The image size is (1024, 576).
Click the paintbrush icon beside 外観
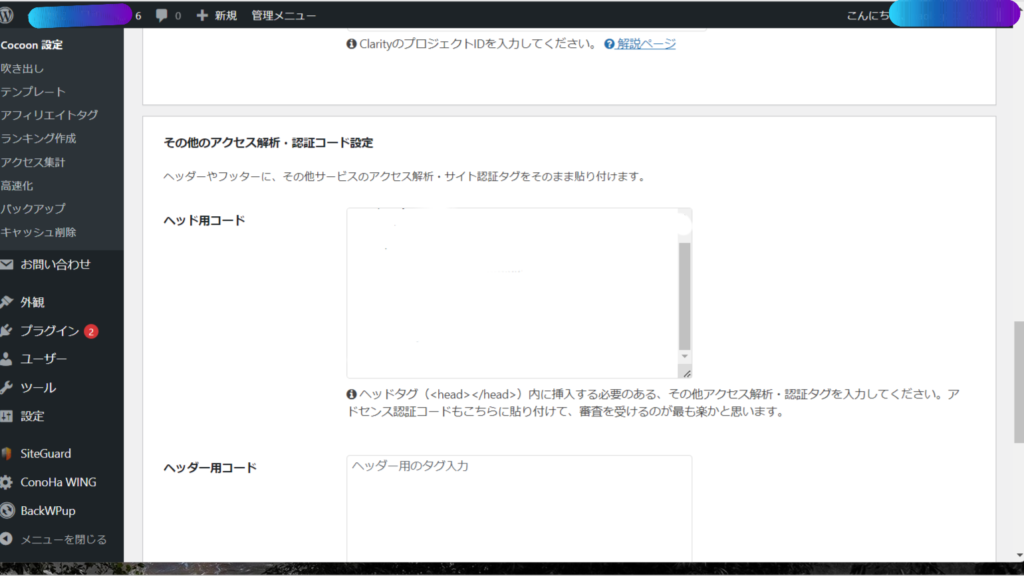coord(7,302)
